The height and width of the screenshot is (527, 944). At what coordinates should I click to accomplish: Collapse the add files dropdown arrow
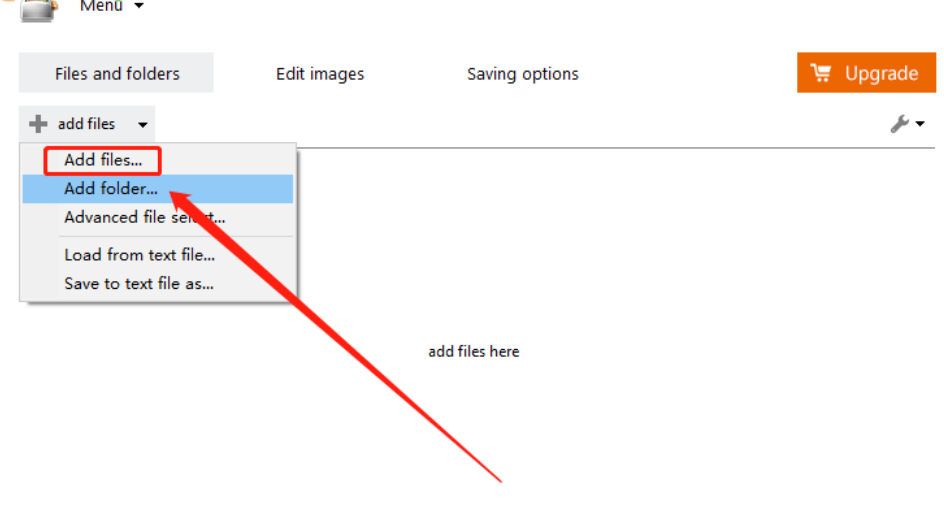(143, 125)
